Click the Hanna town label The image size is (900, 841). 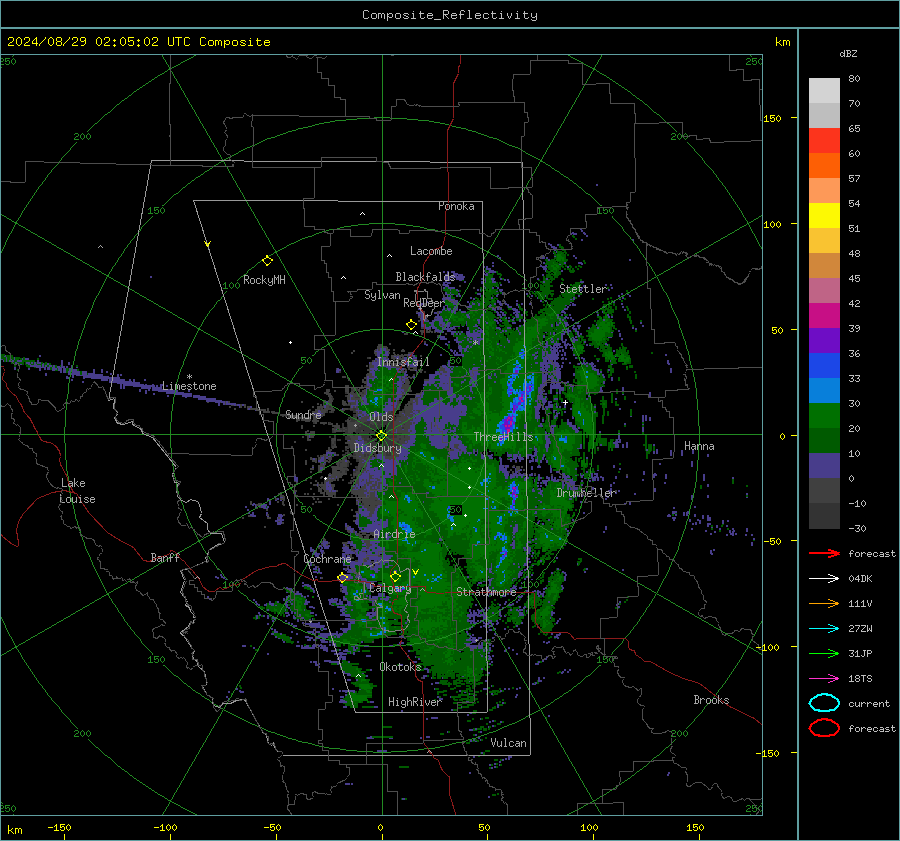pyautogui.click(x=699, y=446)
